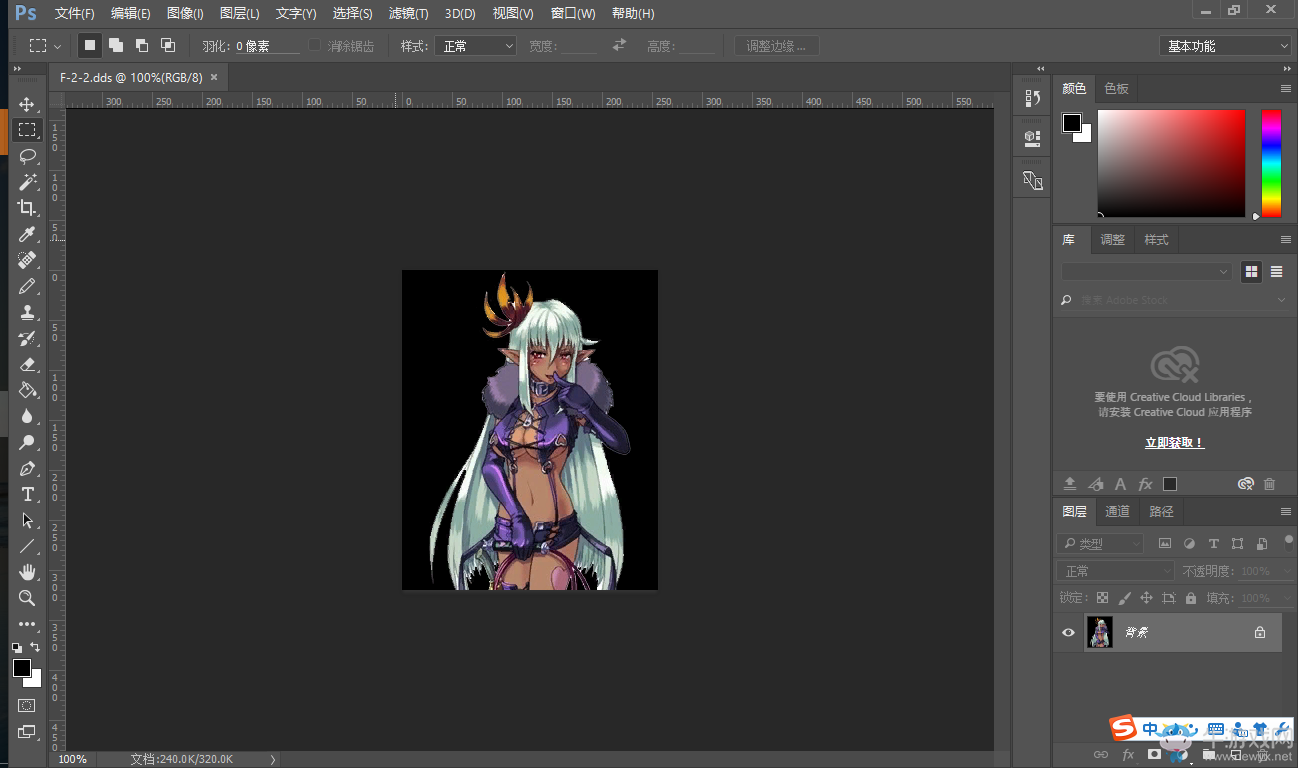Toggle the lock transparent pixels button
The width and height of the screenshot is (1298, 768).
[x=1102, y=598]
